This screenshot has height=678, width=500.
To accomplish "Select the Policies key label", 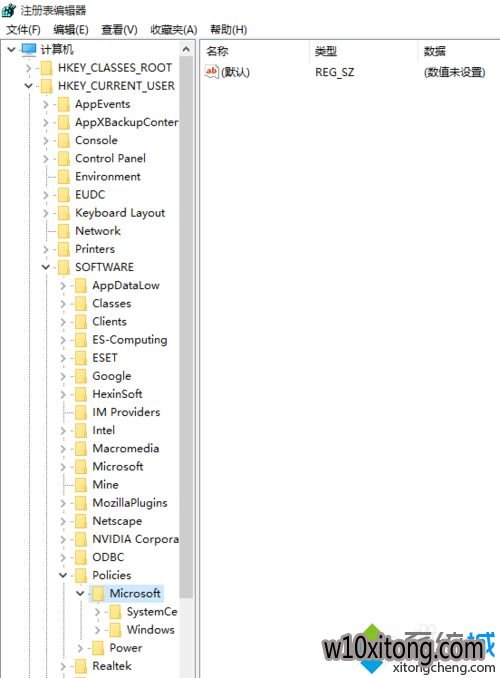I will [x=112, y=576].
